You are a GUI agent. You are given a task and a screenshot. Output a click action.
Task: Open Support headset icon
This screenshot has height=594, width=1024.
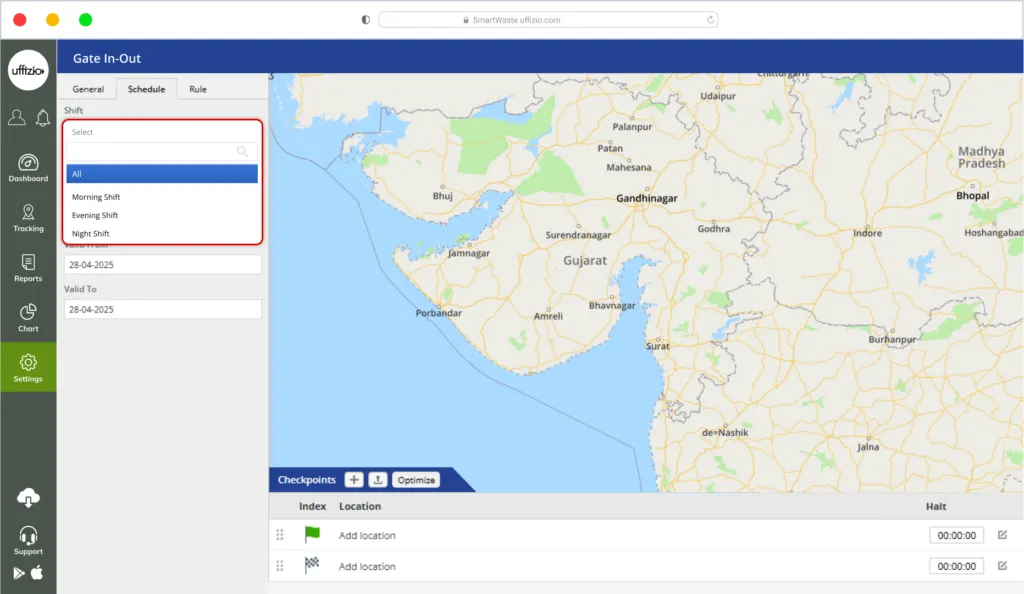tap(28, 539)
